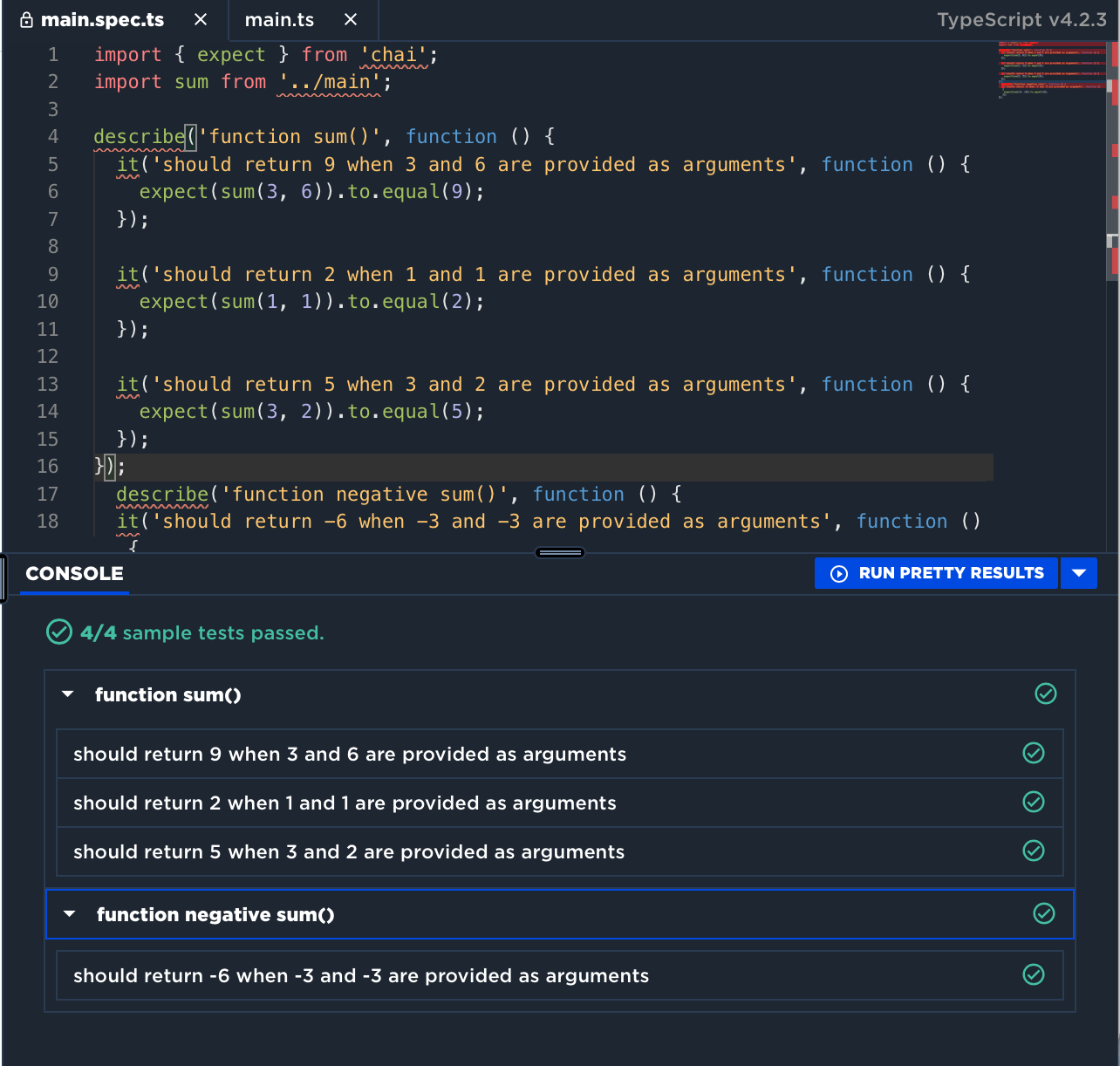Viewport: 1120px width, 1066px height.
Task: Click the checkmark next to function negative sum()
Action: 1044,913
